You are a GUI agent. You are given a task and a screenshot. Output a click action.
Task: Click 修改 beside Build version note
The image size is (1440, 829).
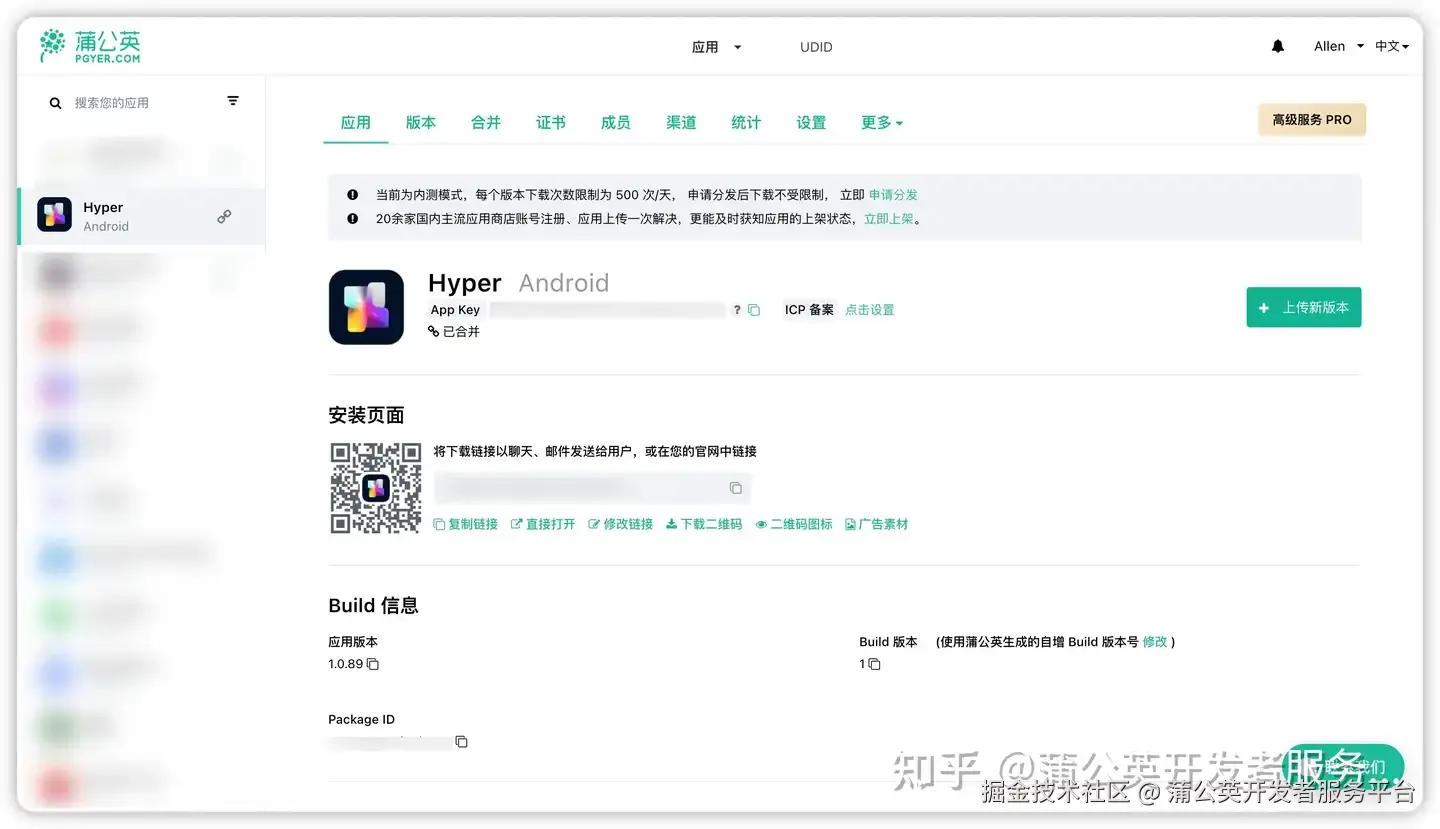1155,642
